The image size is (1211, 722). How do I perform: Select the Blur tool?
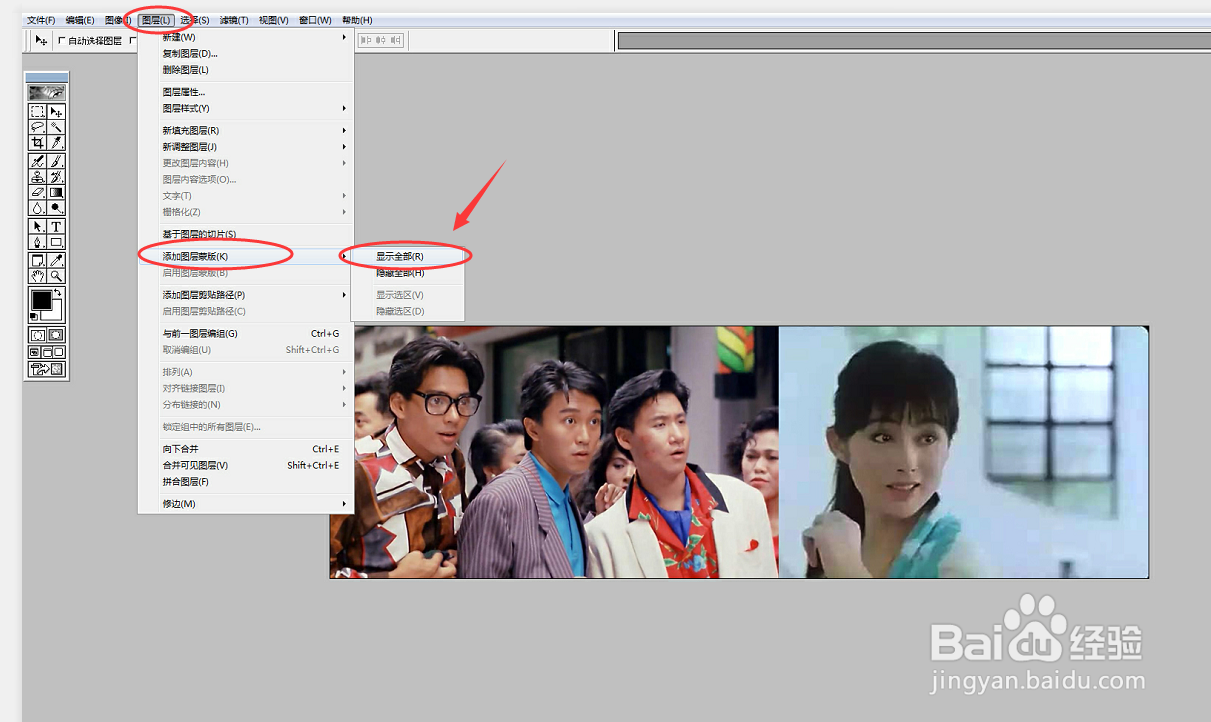pyautogui.click(x=37, y=208)
